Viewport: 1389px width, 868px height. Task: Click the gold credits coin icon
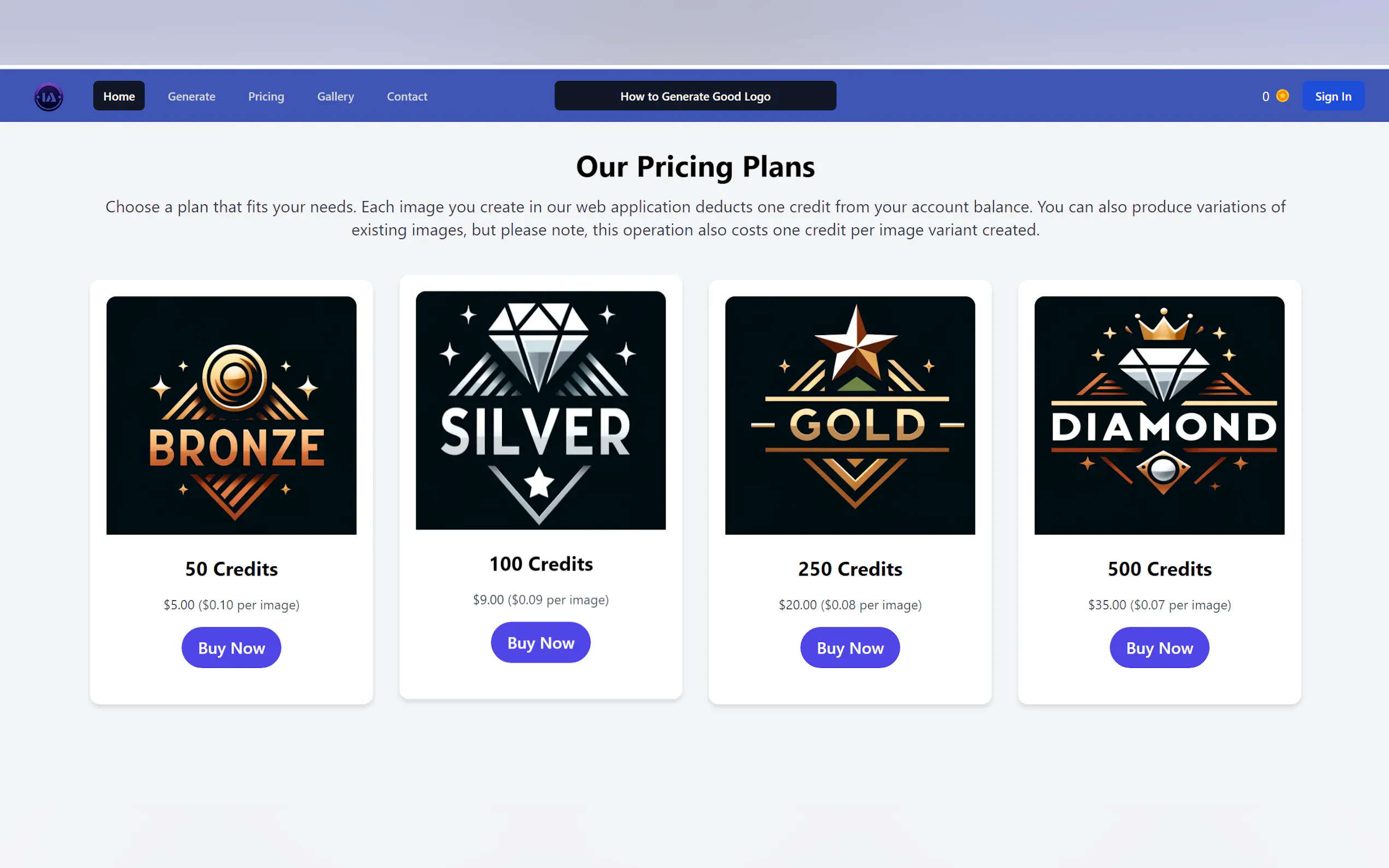pyautogui.click(x=1282, y=96)
